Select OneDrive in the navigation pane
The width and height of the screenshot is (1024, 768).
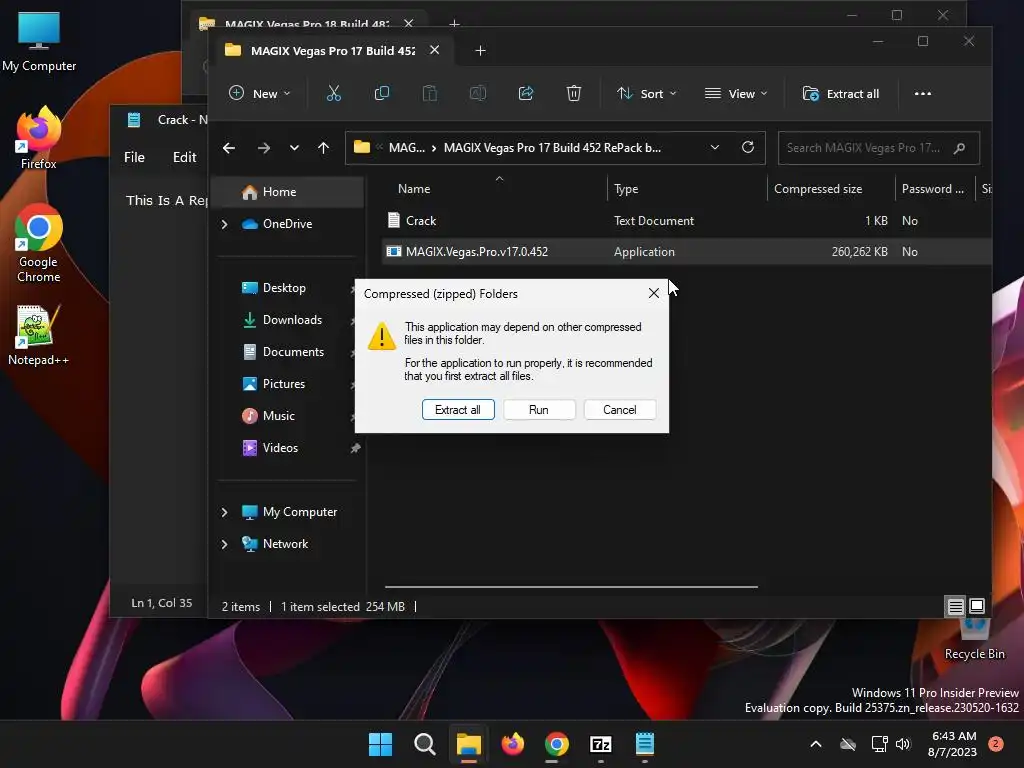pyautogui.click(x=287, y=224)
